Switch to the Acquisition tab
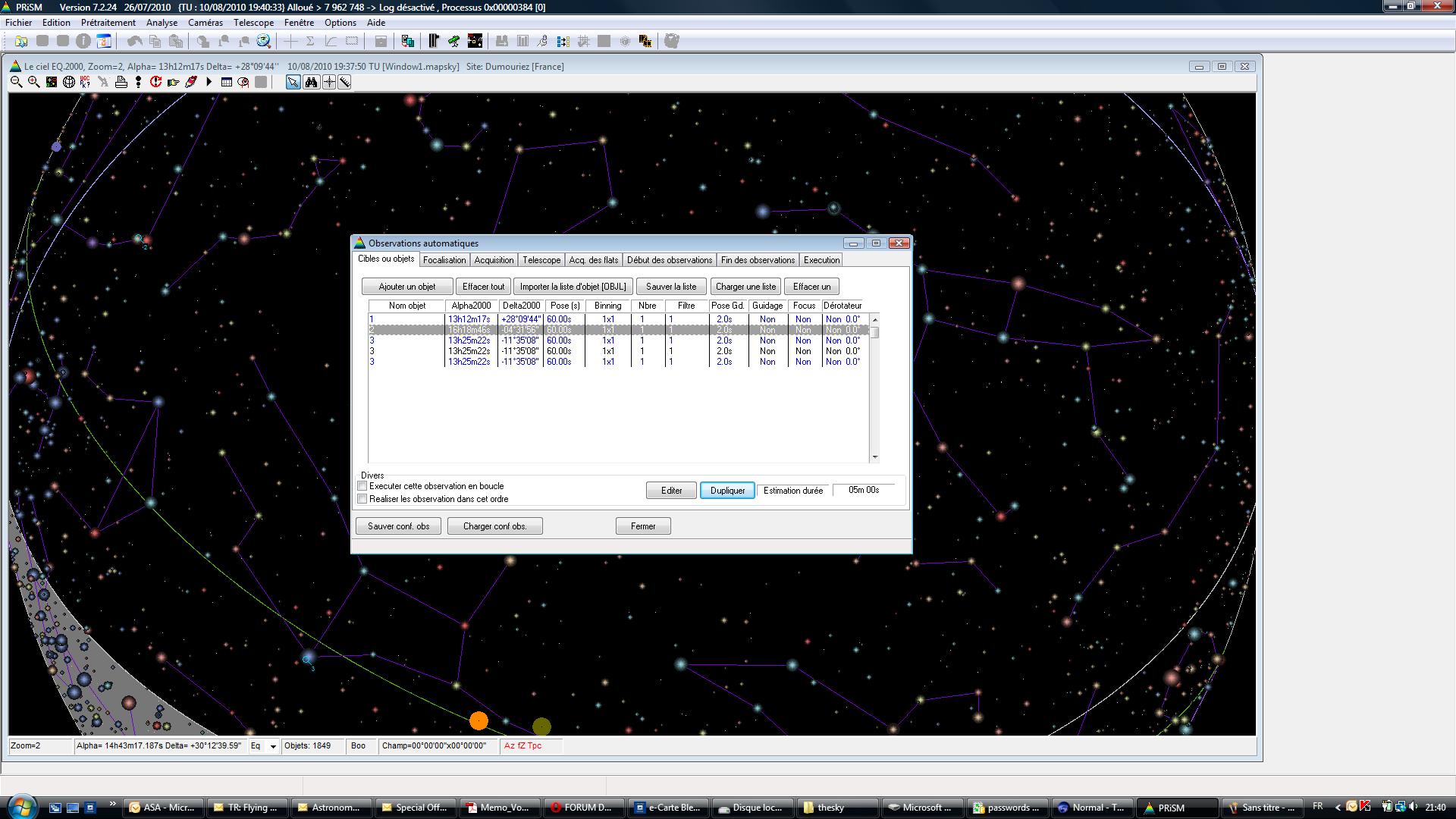 pyautogui.click(x=494, y=260)
